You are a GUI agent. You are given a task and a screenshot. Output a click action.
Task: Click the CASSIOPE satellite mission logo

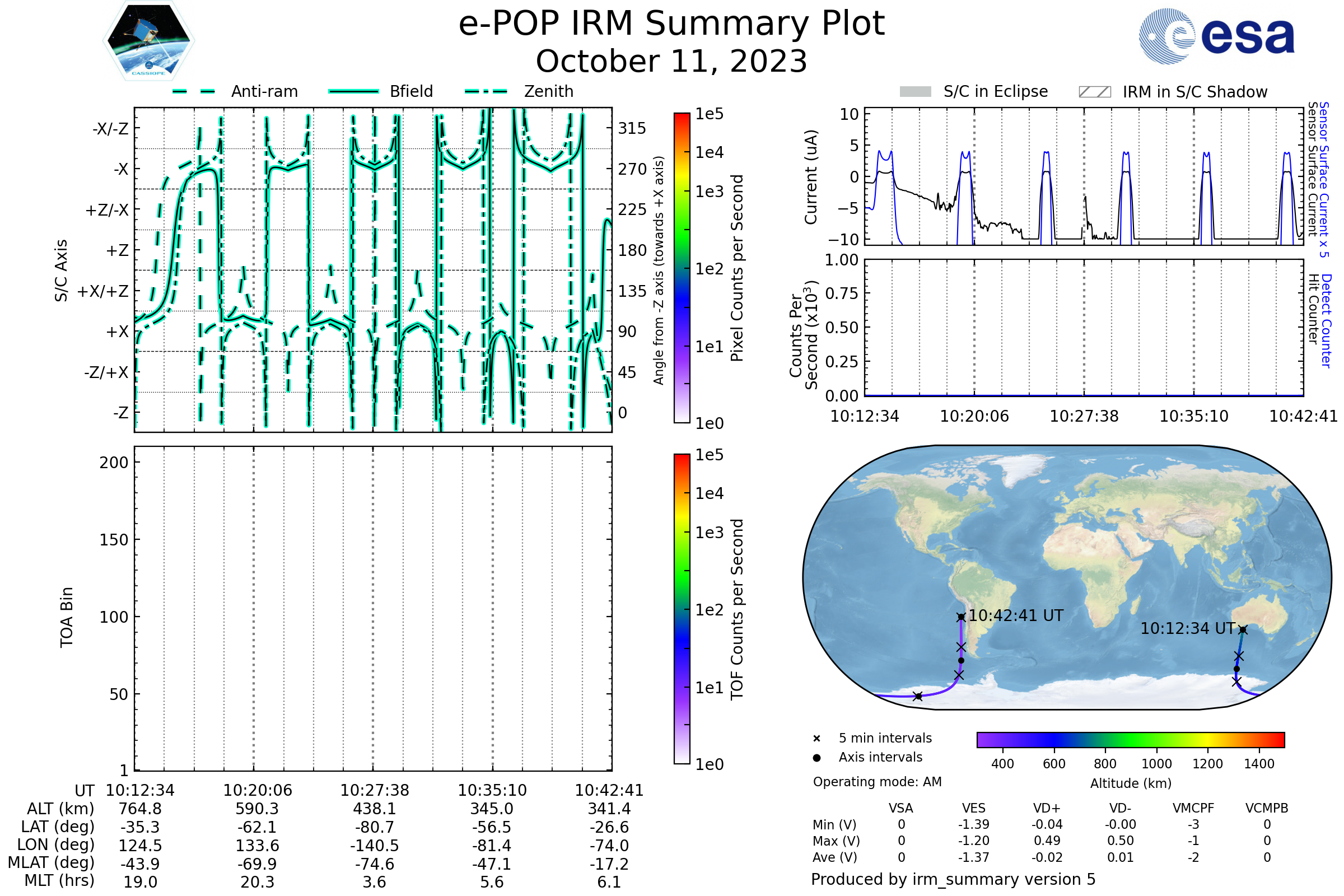(x=148, y=41)
